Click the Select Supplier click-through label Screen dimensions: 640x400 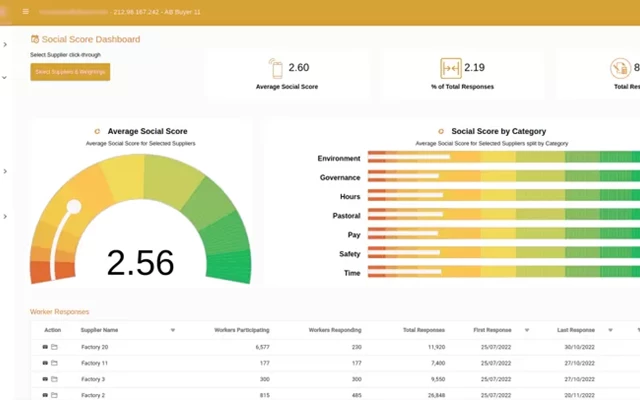(65, 55)
